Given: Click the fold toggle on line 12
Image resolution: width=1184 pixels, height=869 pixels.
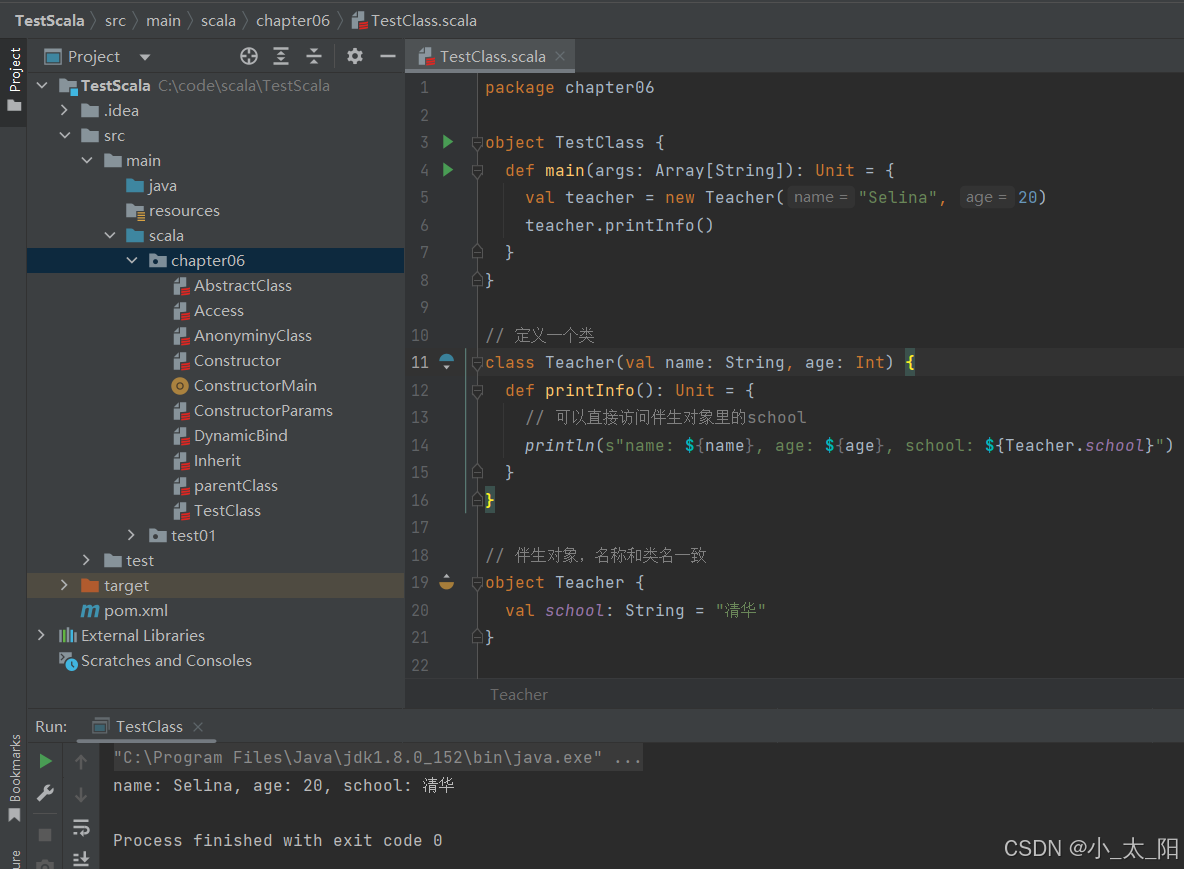Looking at the screenshot, I should pos(477,390).
